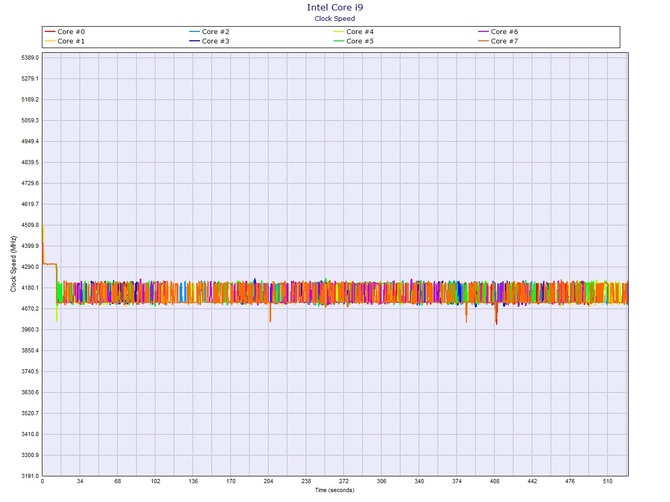Click the Time (seconds) axis label
This screenshot has width=670, height=502.
pos(335,490)
